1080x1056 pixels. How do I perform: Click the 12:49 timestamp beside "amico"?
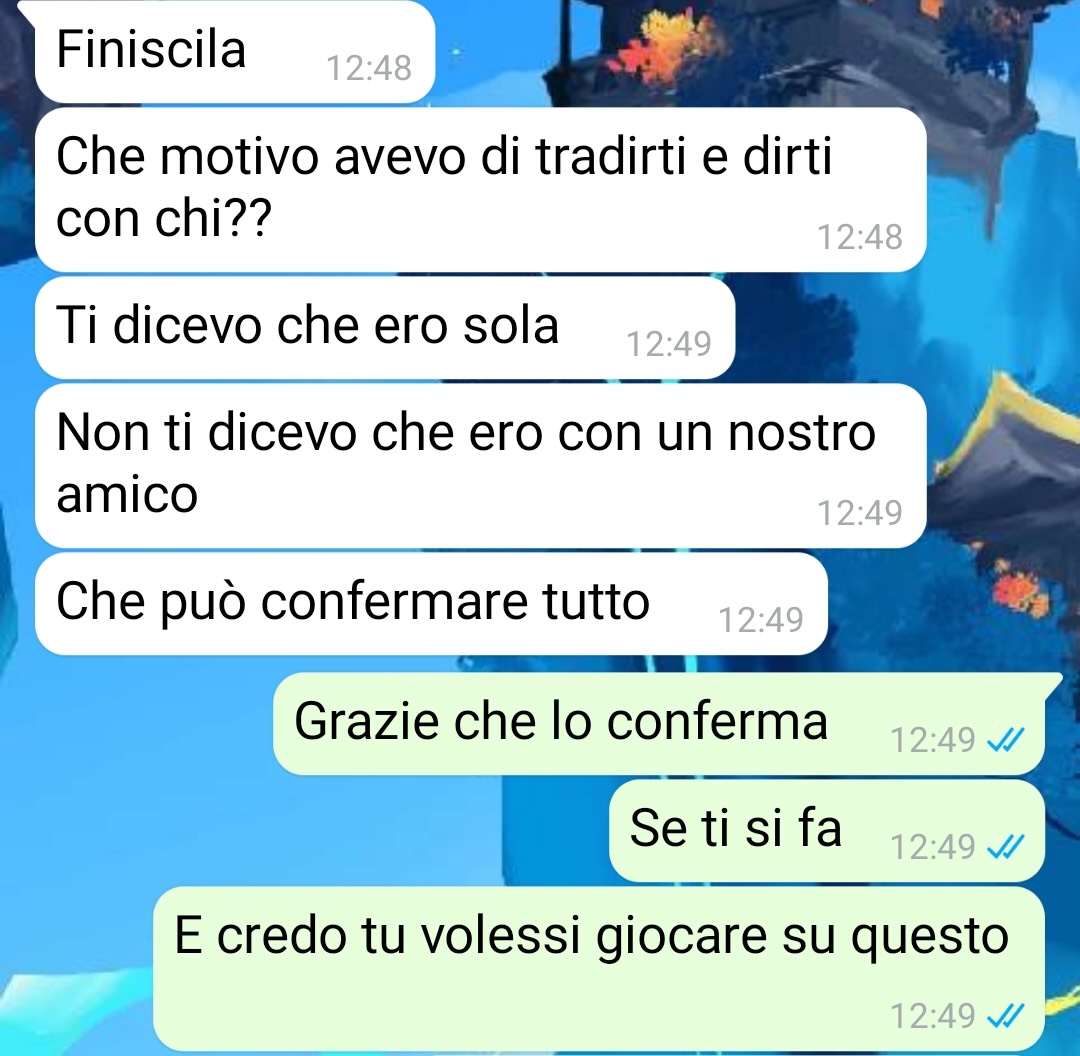[x=860, y=513]
